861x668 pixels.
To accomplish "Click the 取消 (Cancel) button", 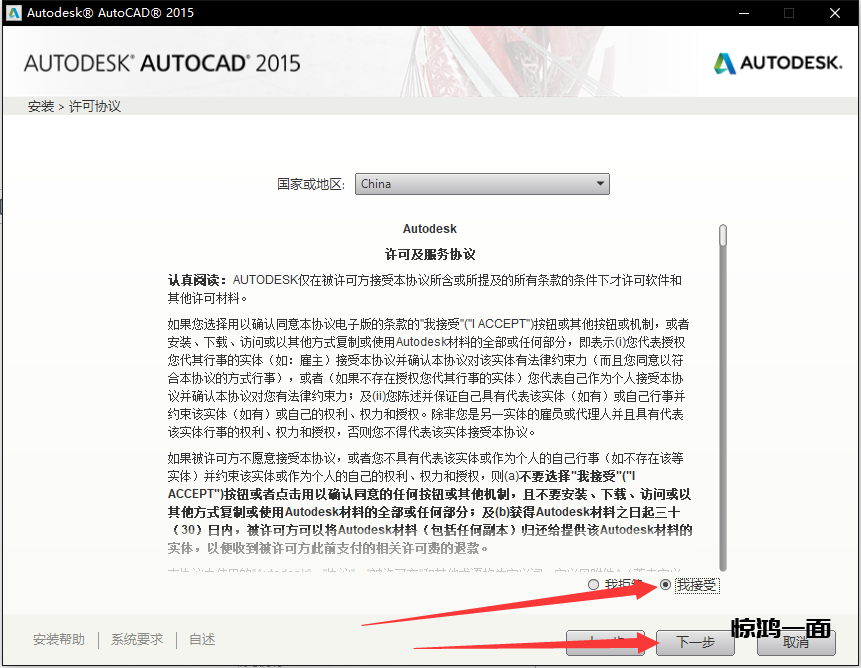I will (797, 642).
